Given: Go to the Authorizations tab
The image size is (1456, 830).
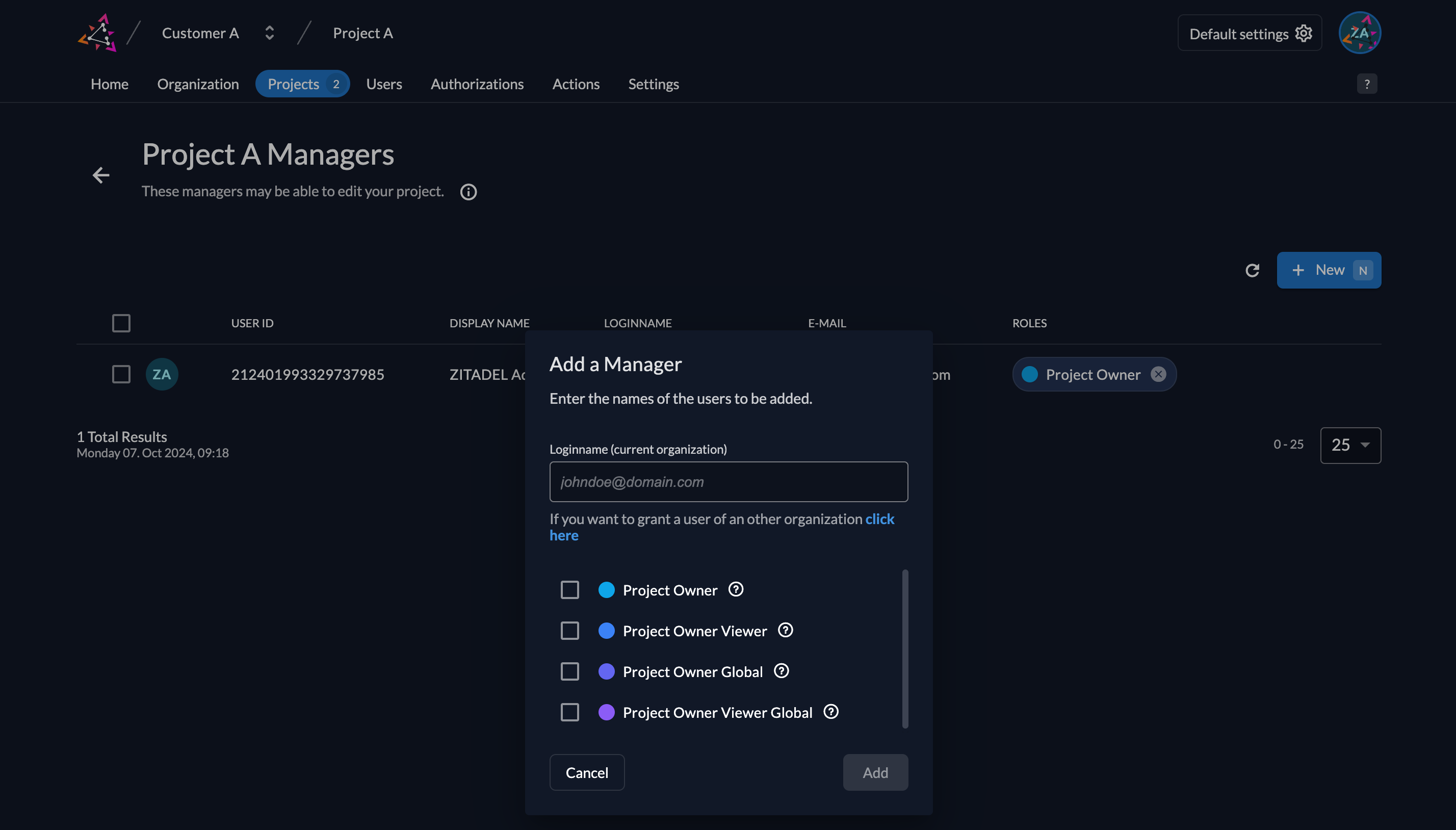Looking at the screenshot, I should click(477, 84).
